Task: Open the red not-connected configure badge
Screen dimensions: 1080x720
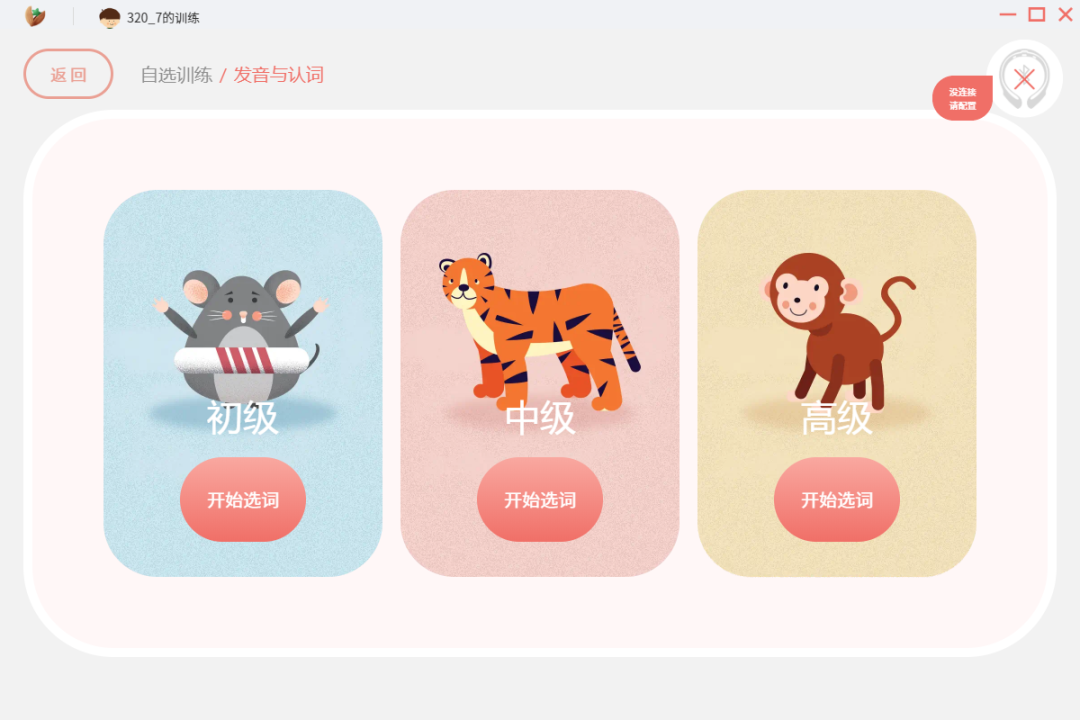Action: [962, 99]
